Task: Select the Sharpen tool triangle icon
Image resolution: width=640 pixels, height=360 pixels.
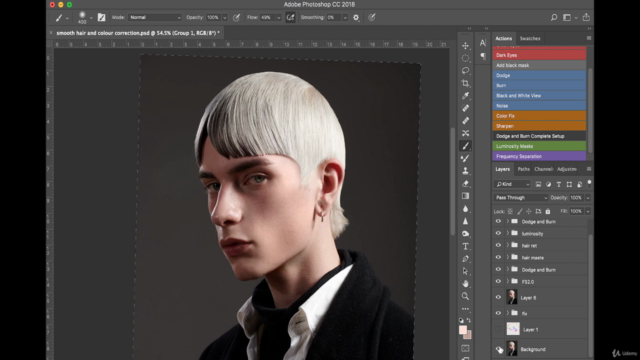Action: click(465, 221)
